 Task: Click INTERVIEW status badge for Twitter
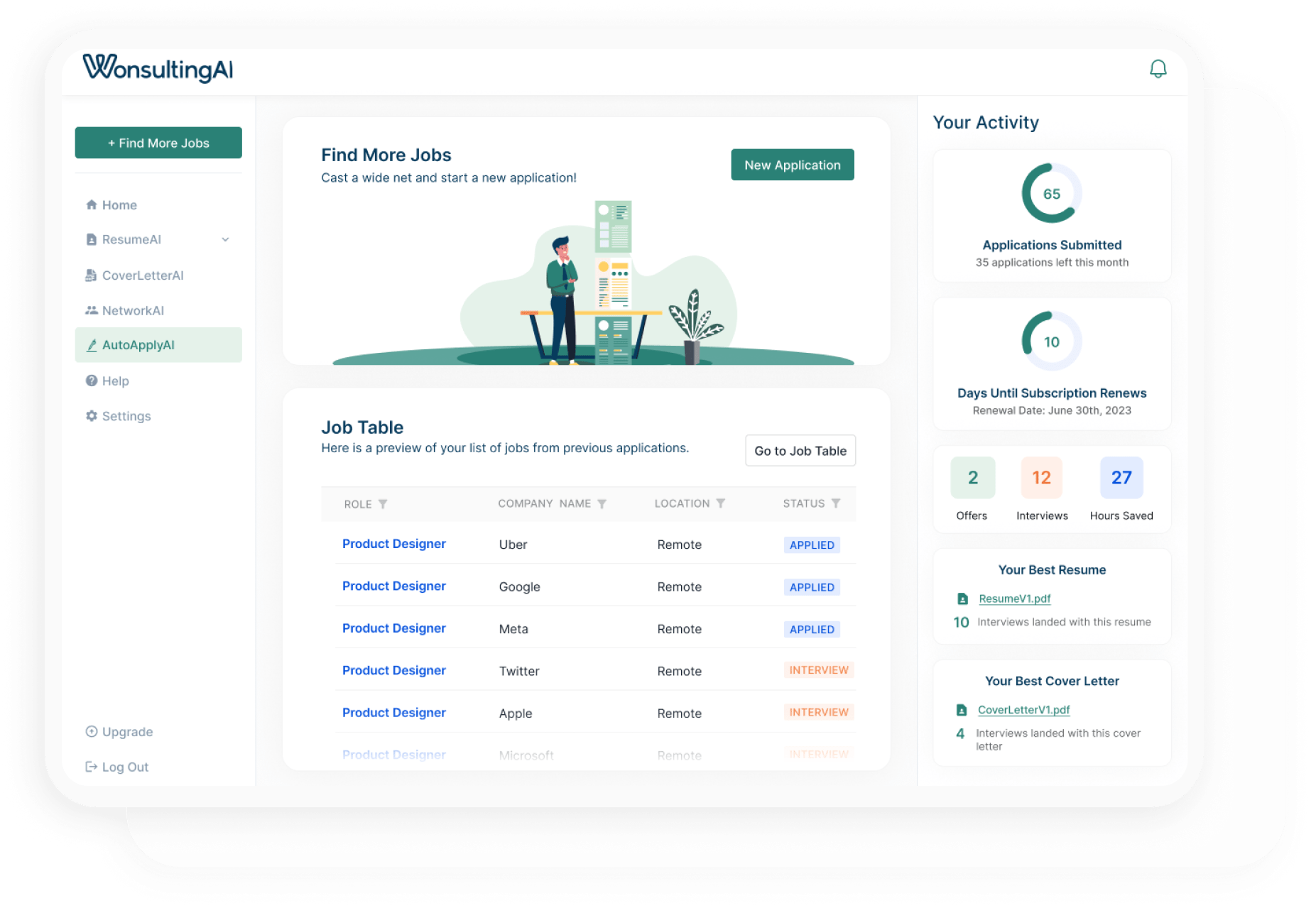[819, 670]
